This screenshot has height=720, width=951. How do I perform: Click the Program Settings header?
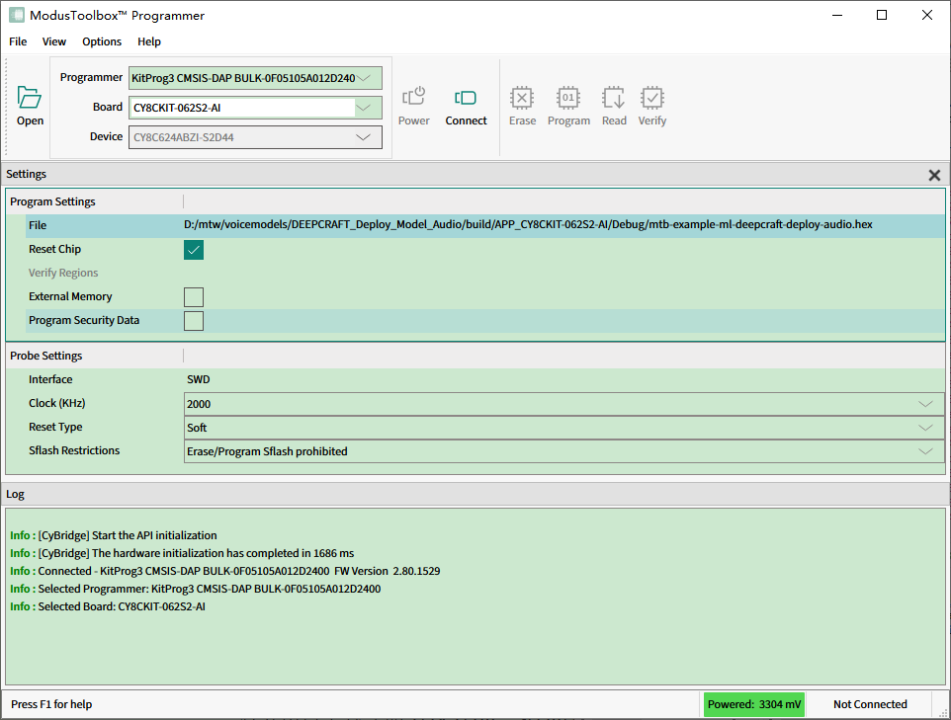click(53, 201)
